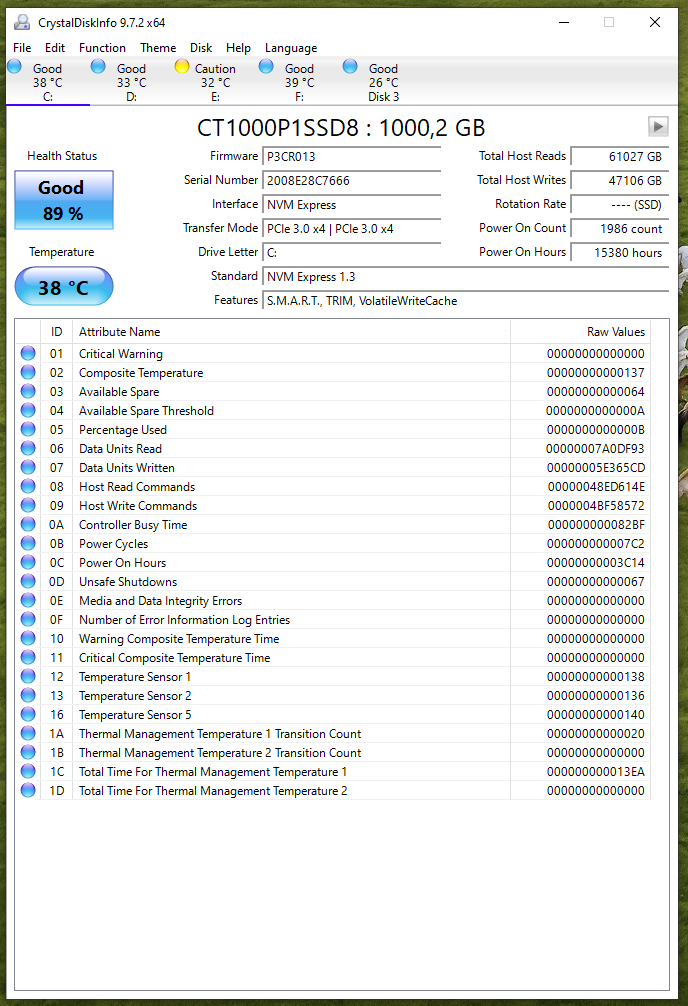Click the status orb for Host Read Commands
The height and width of the screenshot is (1006, 688).
tap(28, 486)
